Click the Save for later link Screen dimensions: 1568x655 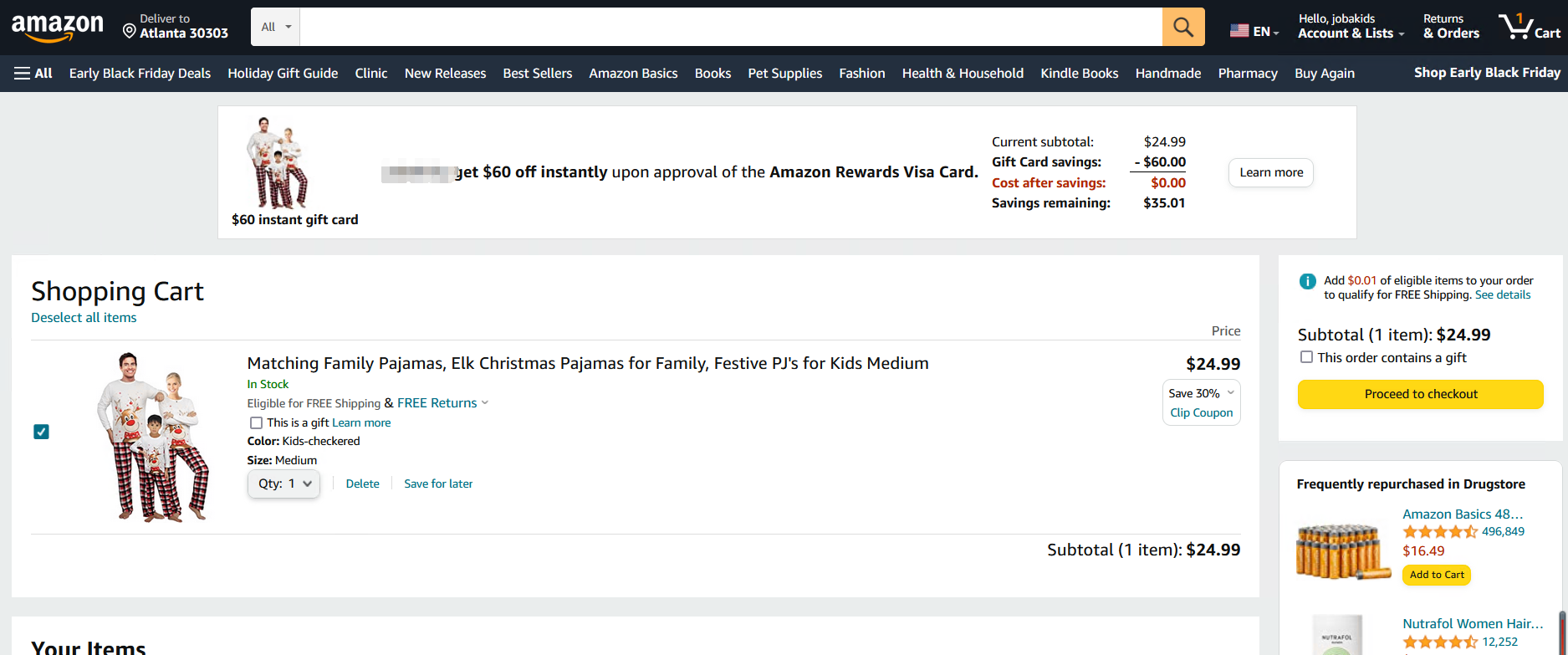point(438,484)
